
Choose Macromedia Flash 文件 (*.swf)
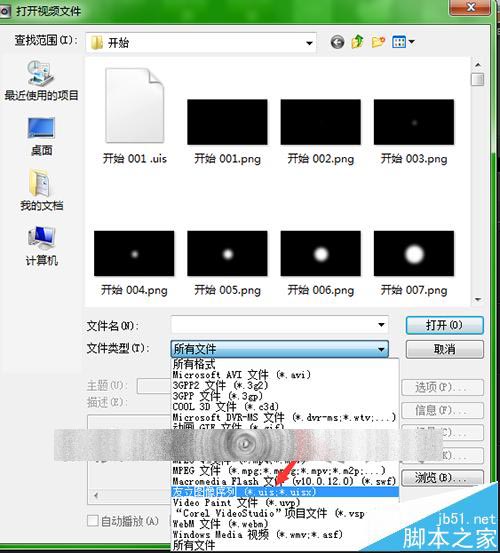285,481
